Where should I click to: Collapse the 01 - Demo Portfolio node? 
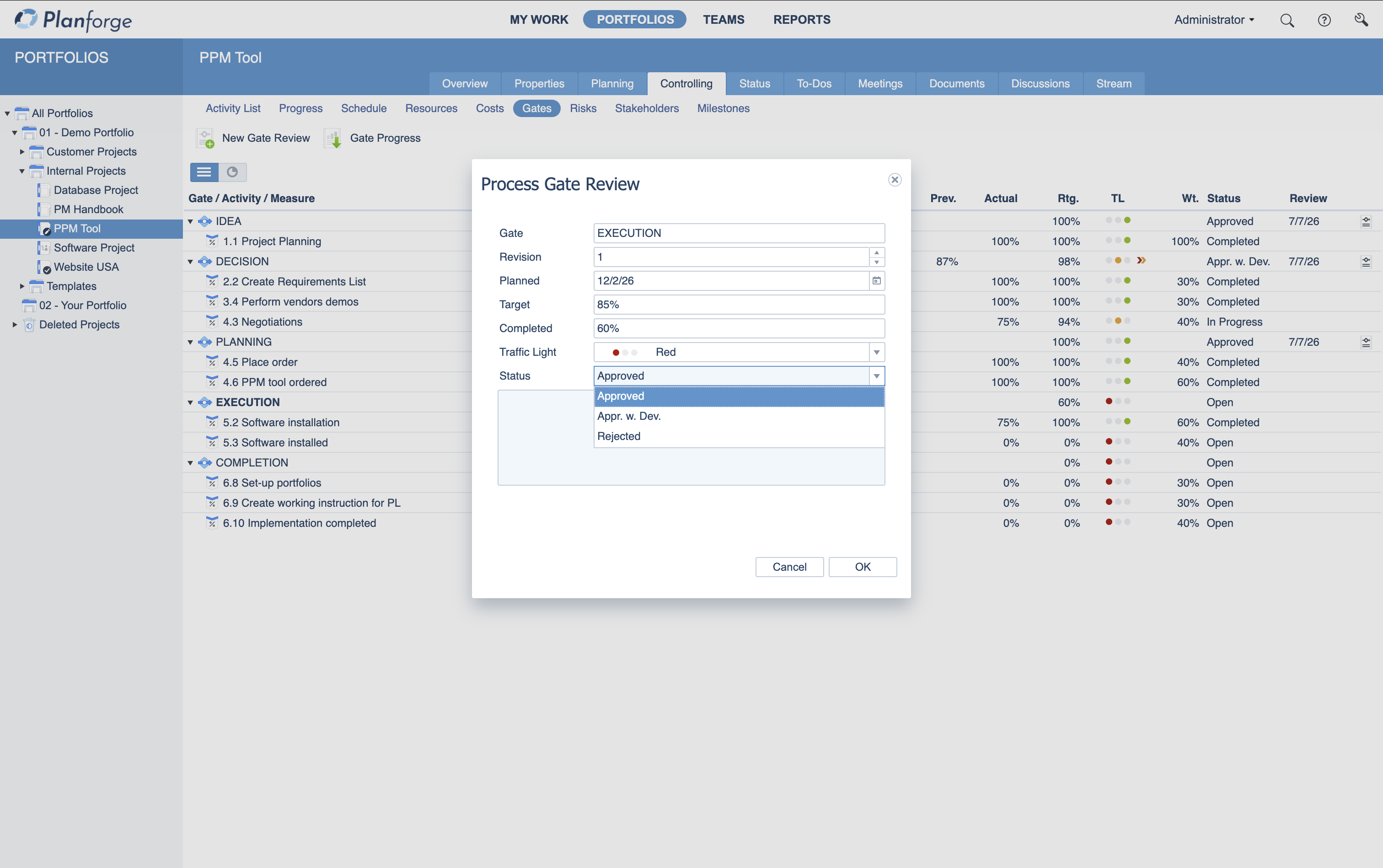click(x=15, y=133)
